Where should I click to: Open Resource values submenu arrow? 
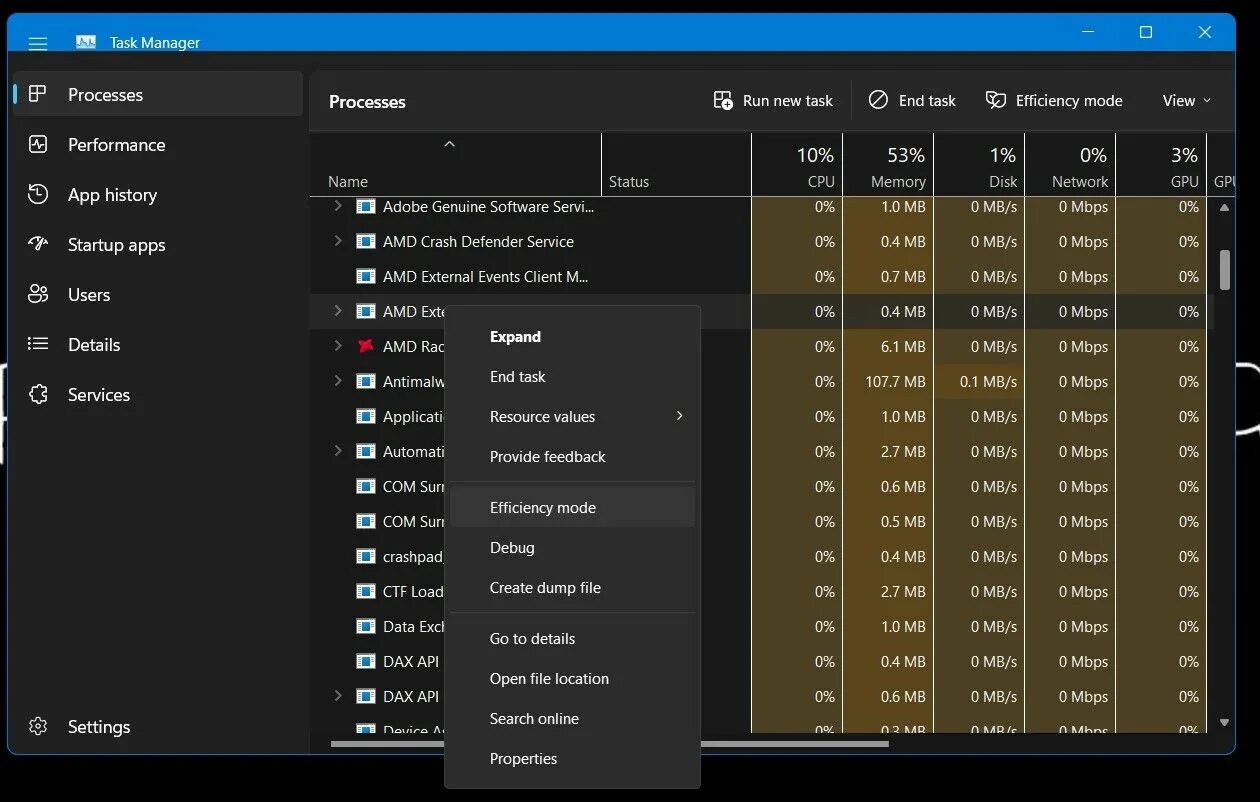[679, 416]
